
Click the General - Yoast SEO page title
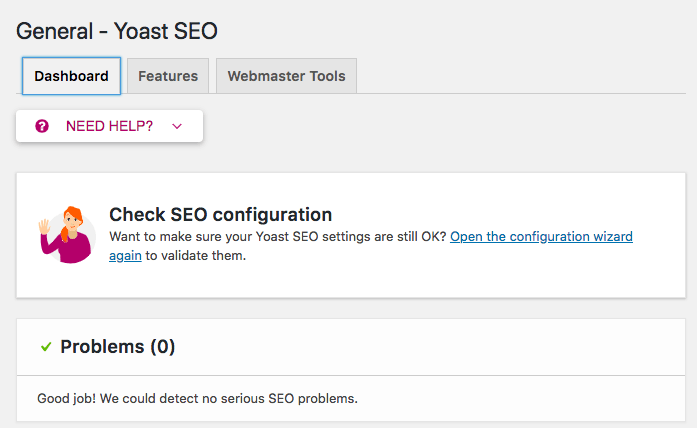(117, 31)
